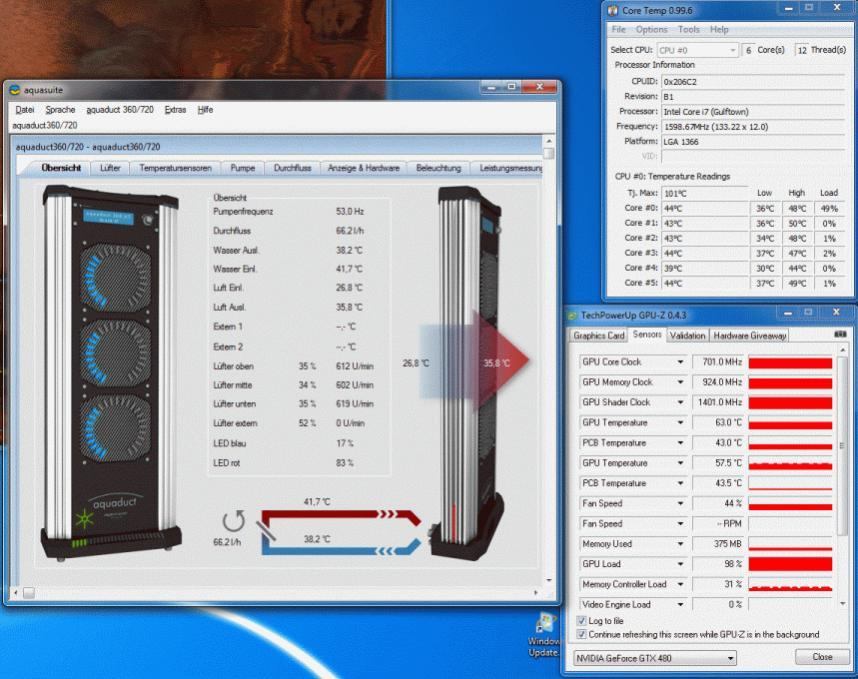This screenshot has width=858, height=679.
Task: Expand the Memory Controller Load dropdown
Action: pyautogui.click(x=680, y=584)
